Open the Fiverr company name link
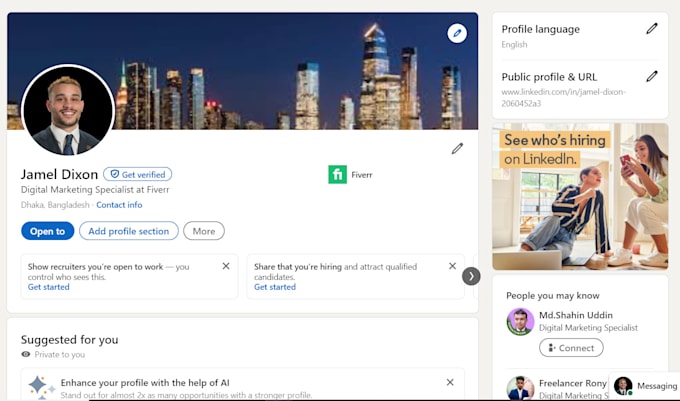 [362, 175]
